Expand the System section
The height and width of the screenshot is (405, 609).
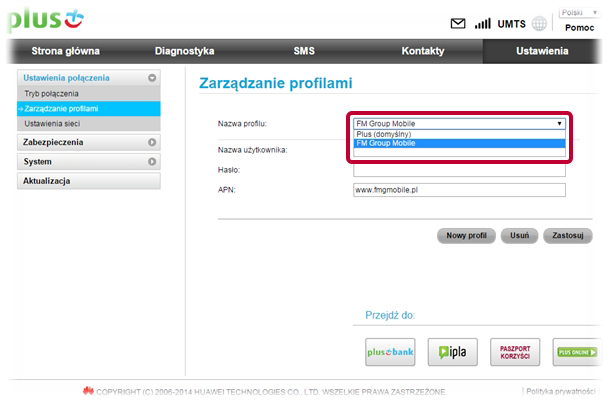(89, 162)
